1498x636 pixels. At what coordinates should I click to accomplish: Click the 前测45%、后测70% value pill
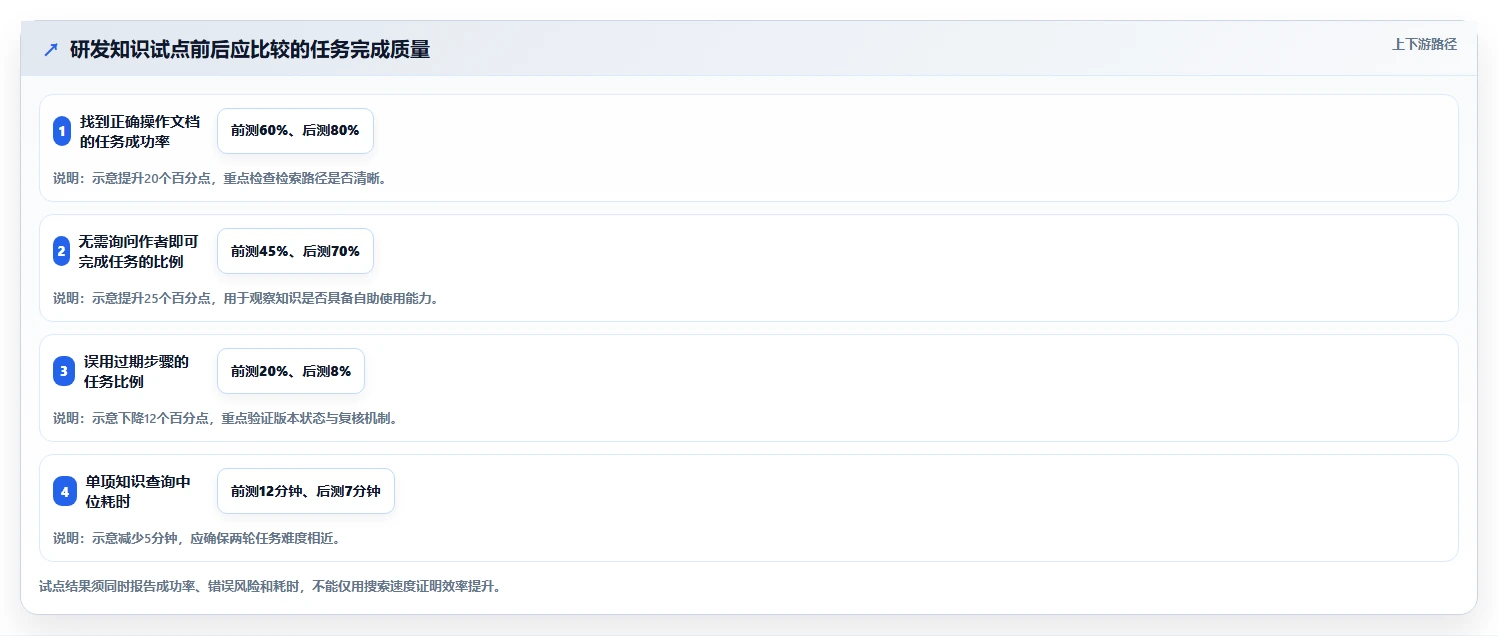[295, 251]
